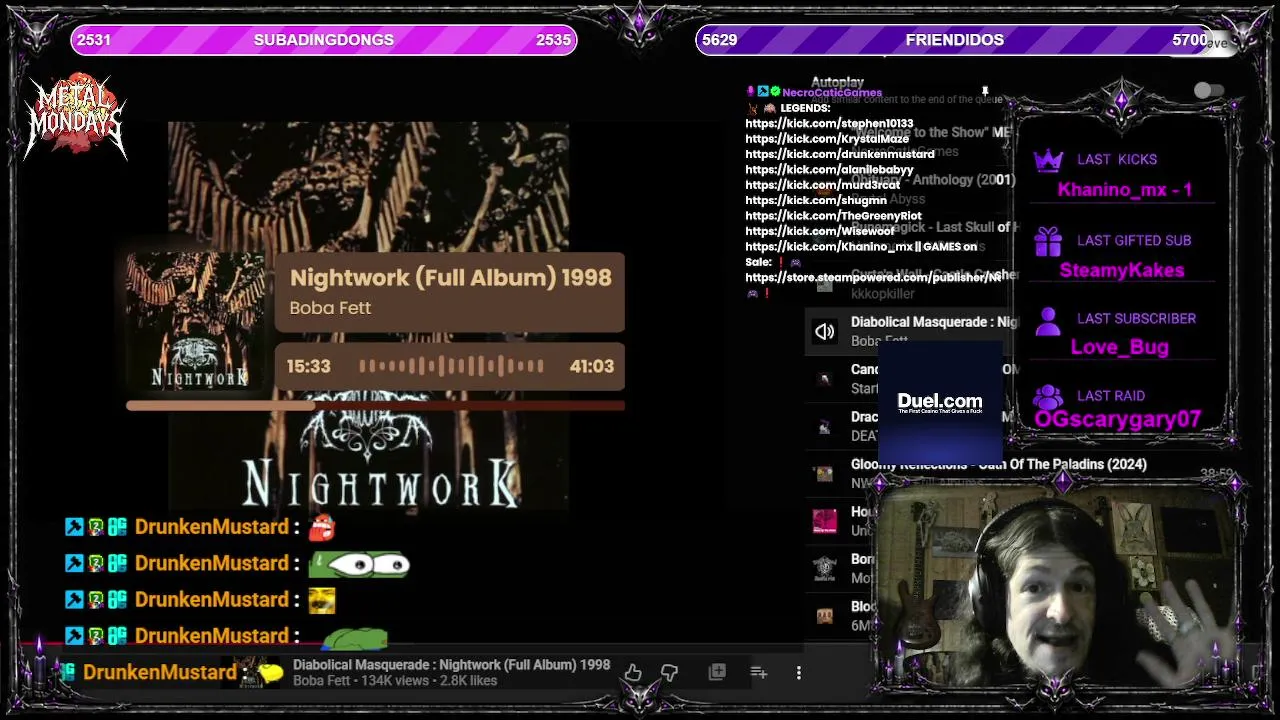Screen dimensions: 1280x720
Task: Select the queue thumbnail below Diabolical Masquerade
Action: point(824,379)
